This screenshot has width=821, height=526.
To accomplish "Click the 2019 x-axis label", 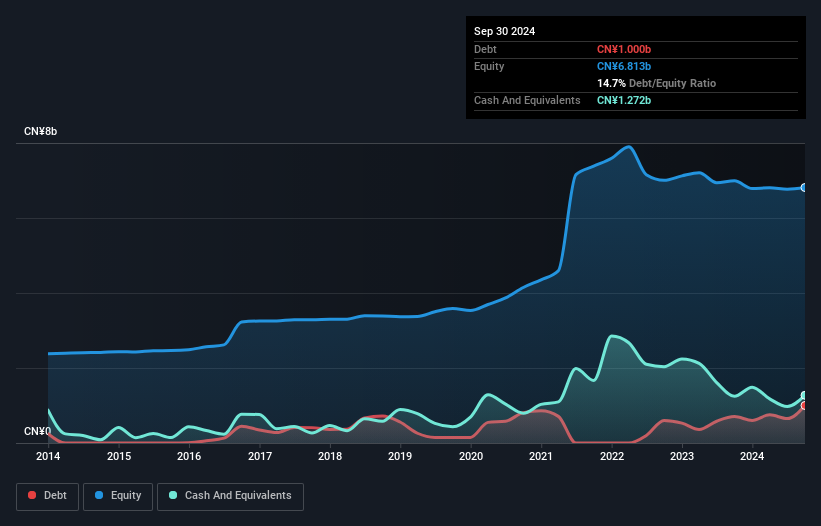I will (400, 456).
